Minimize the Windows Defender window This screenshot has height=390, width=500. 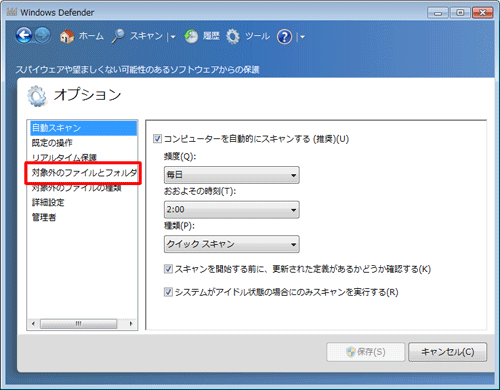click(x=438, y=13)
